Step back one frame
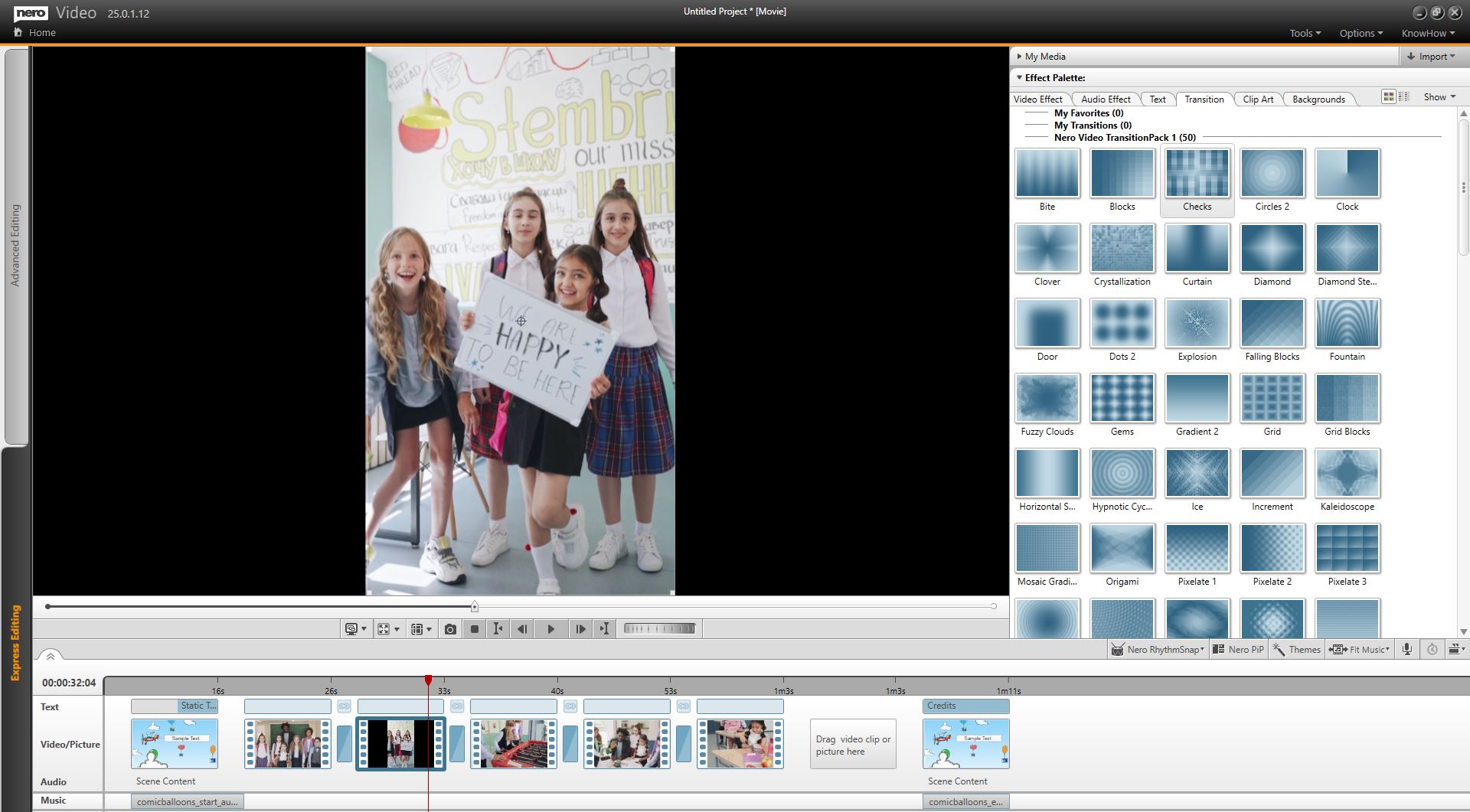1470x812 pixels. 522,629
